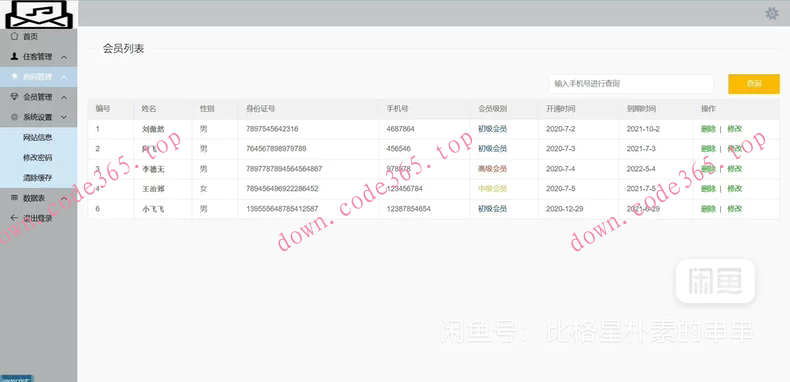Click the 姓名 column header
Screen dimensions: 790x382
149,109
